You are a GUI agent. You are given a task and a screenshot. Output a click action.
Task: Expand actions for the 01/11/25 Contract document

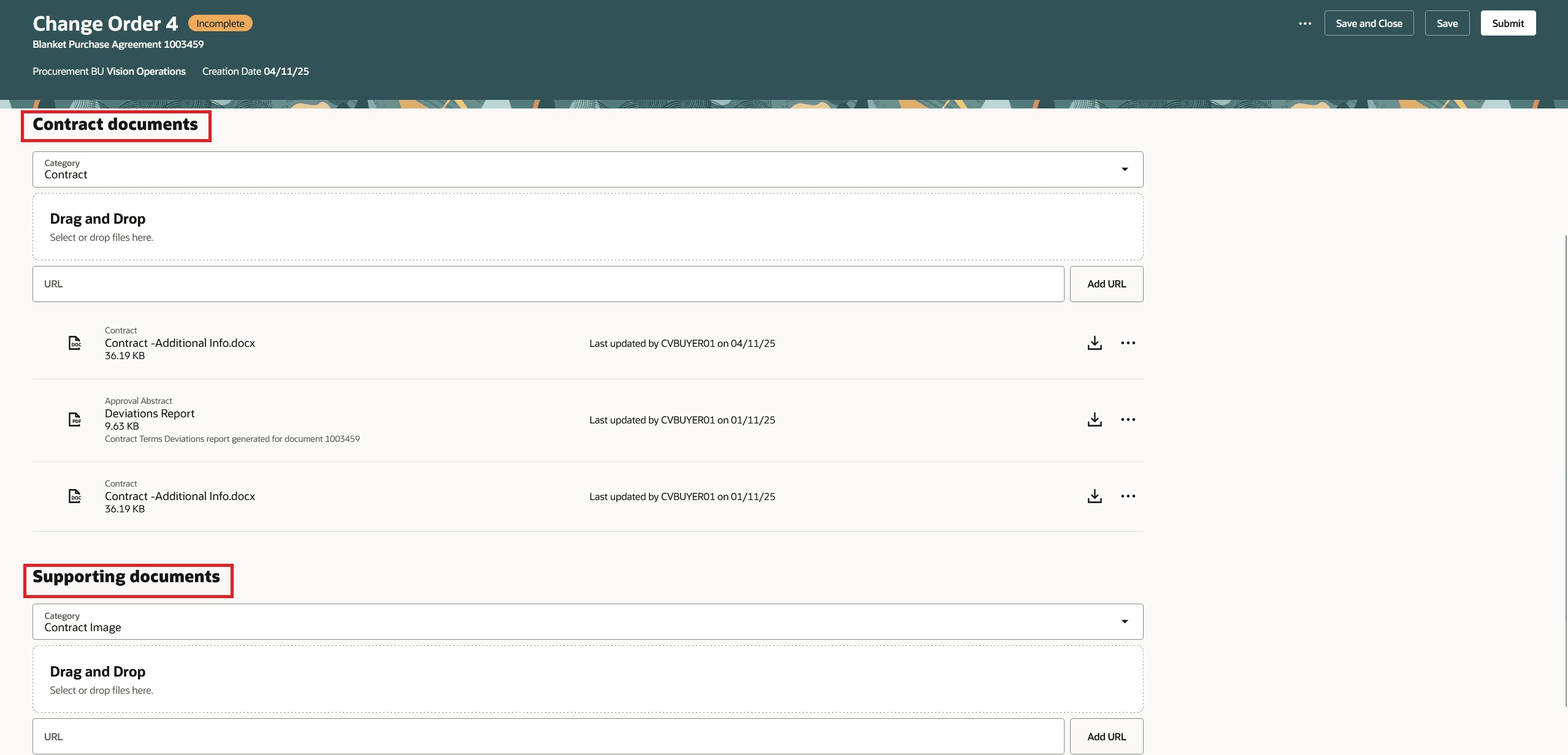pos(1128,496)
